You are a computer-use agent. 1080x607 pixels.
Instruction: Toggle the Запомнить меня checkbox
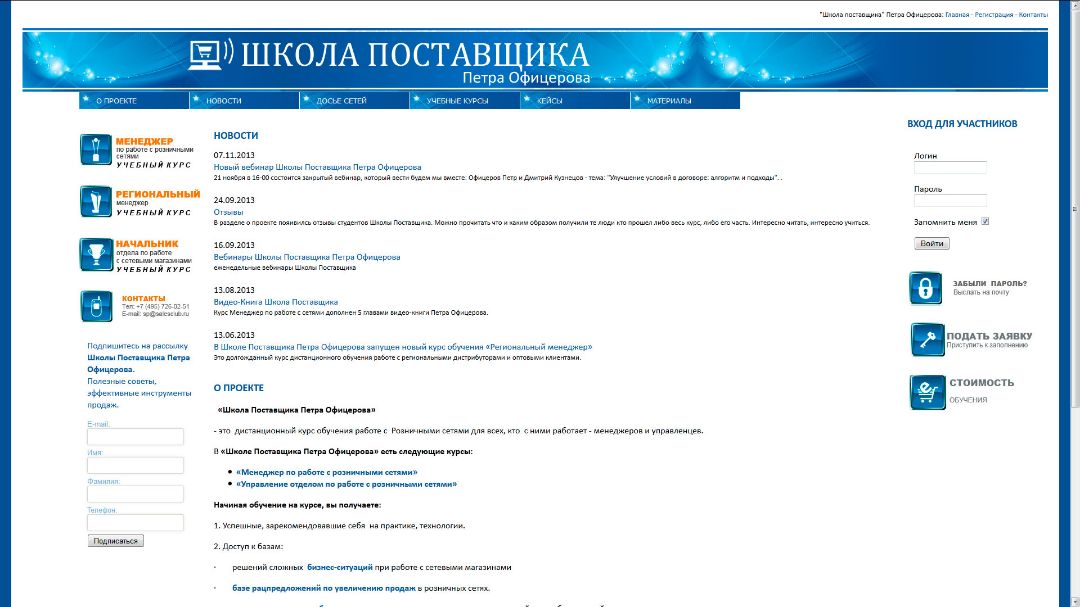985,221
